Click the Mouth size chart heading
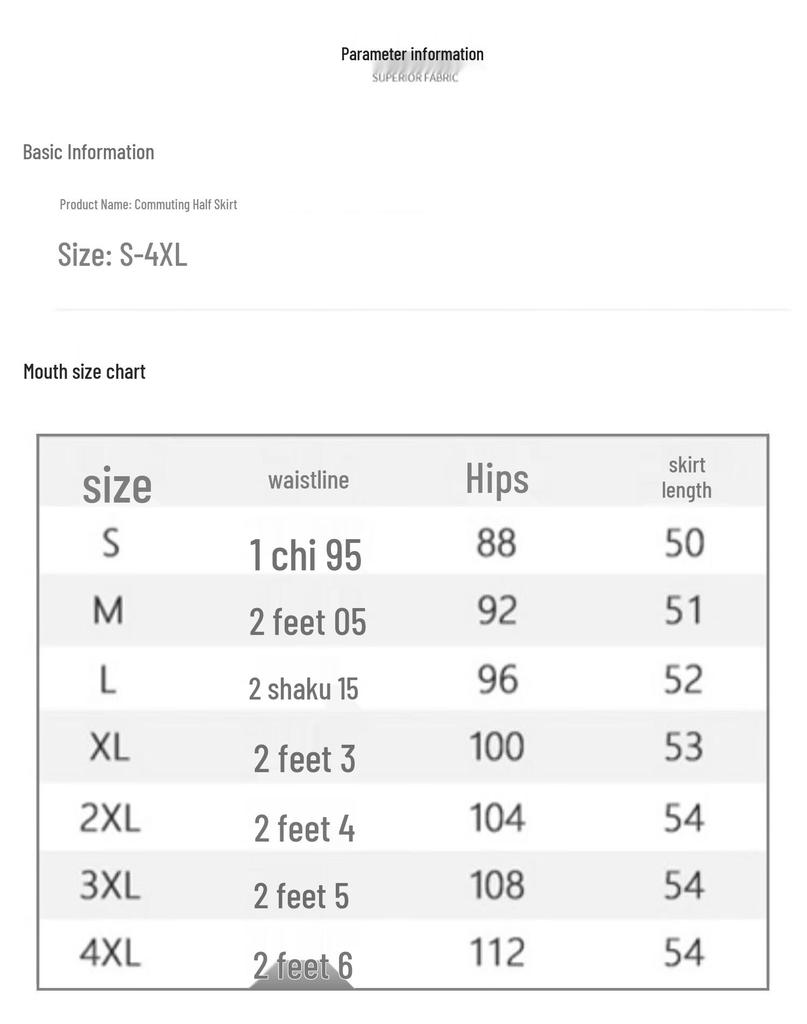 tap(84, 372)
